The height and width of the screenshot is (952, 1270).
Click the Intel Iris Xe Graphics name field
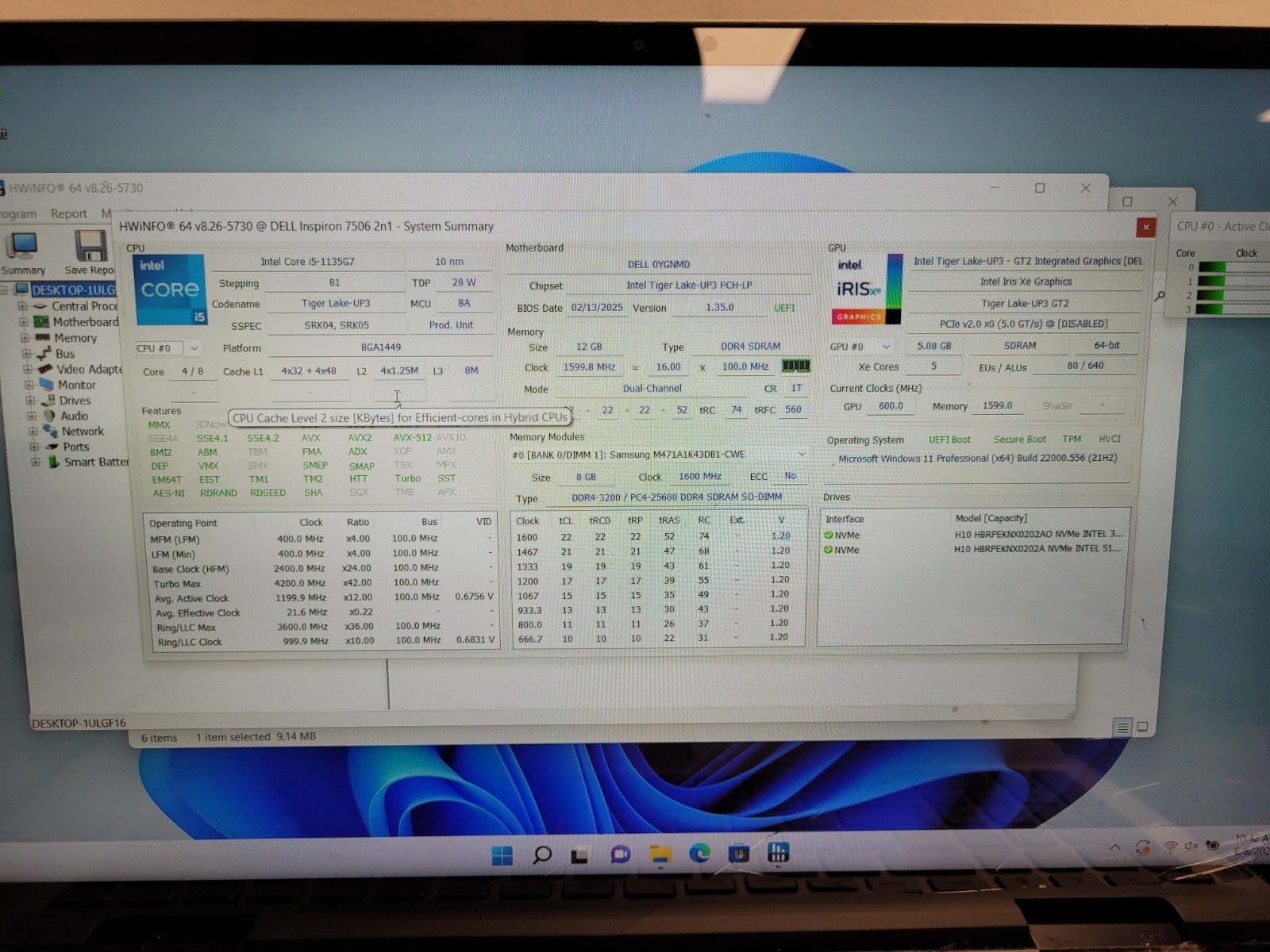[x=1026, y=282]
